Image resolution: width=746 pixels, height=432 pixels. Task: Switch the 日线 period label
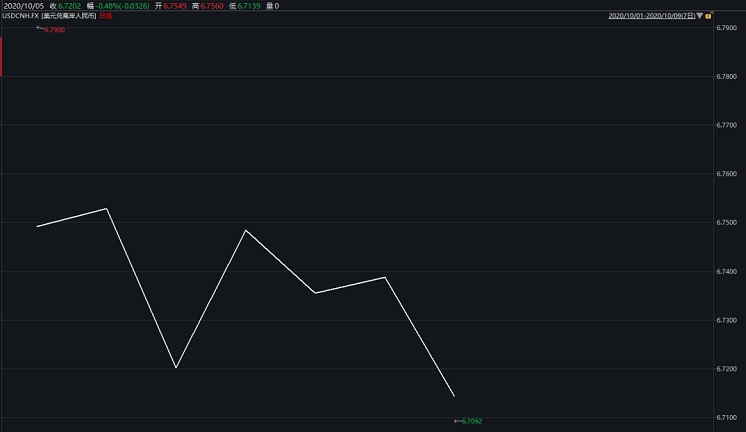coord(105,17)
